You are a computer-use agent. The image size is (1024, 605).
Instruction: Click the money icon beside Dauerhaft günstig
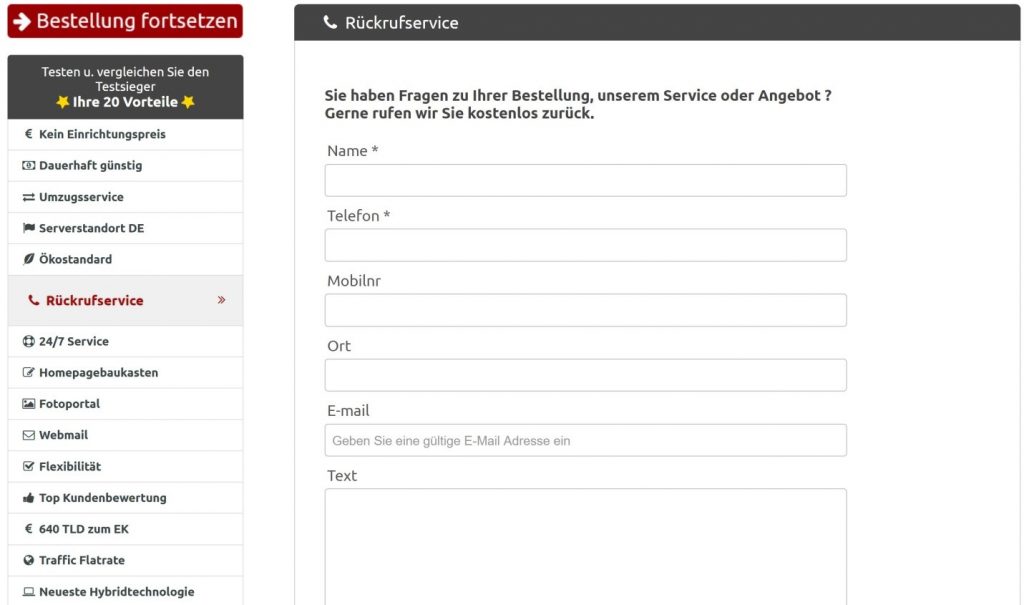(28, 165)
